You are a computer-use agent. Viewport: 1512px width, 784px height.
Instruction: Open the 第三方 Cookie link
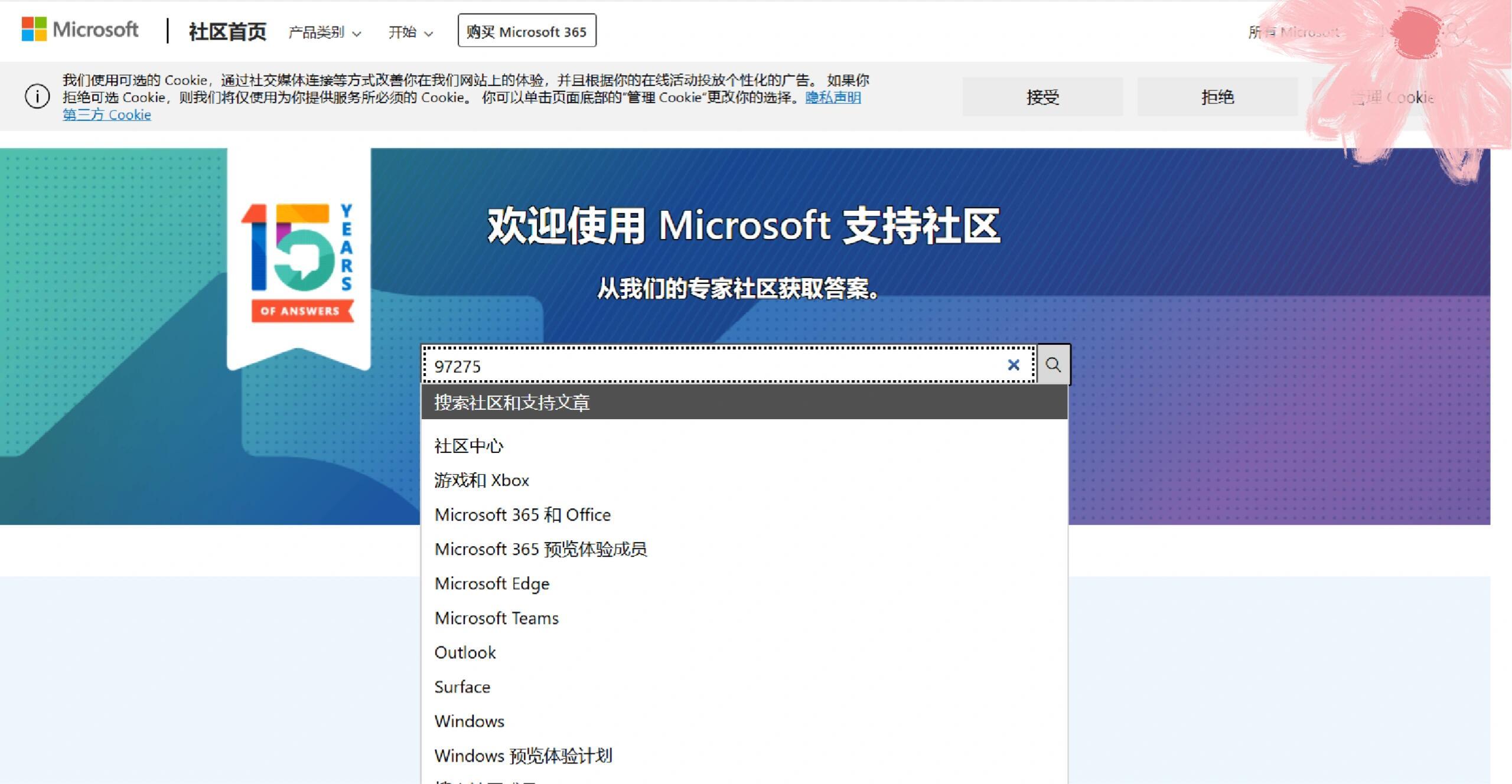tap(107, 115)
